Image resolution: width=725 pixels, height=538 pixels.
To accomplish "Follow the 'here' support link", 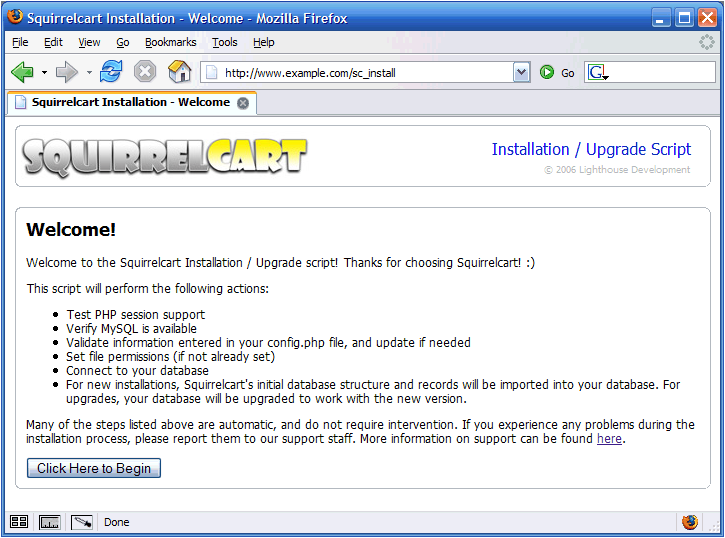I will 609,439.
